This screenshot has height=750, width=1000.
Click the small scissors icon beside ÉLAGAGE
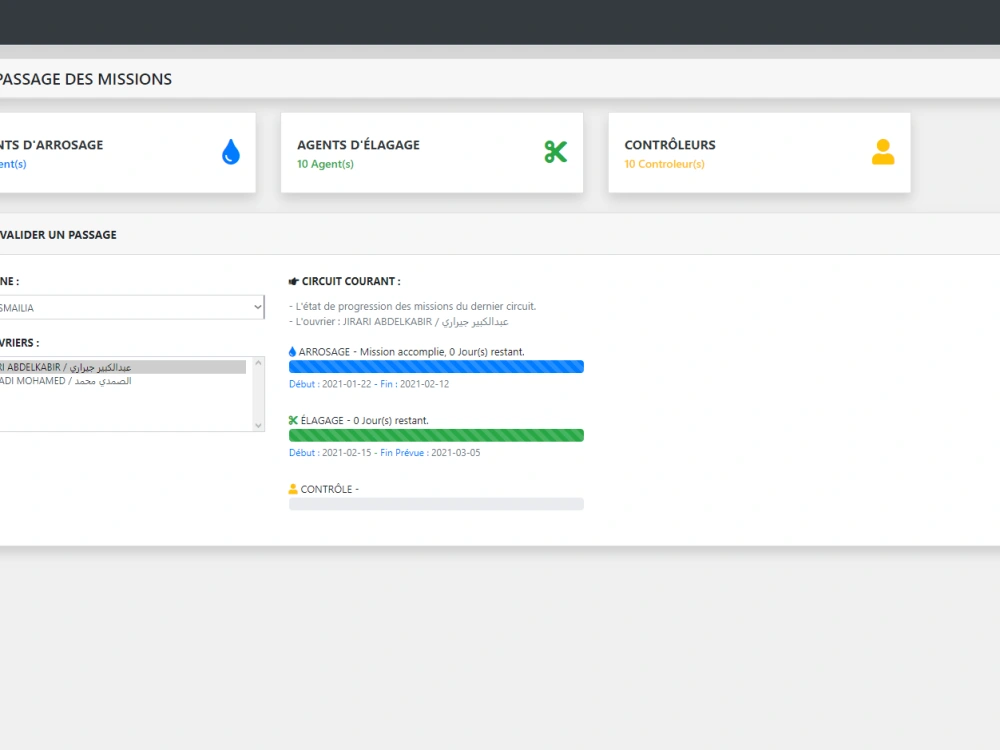(293, 420)
